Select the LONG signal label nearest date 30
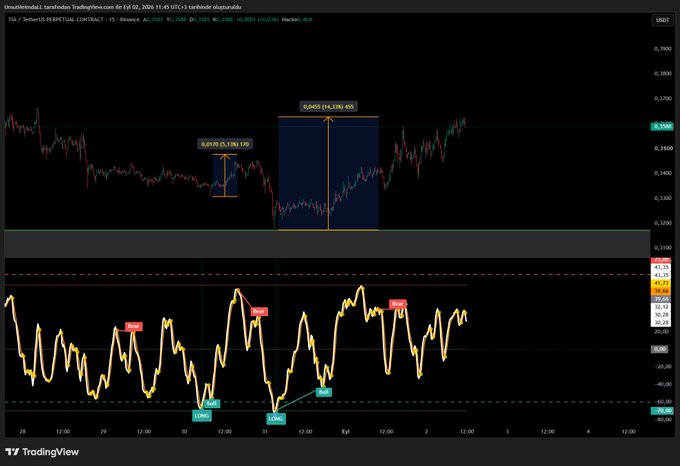Screen dimensions: 680x466 tap(202, 416)
